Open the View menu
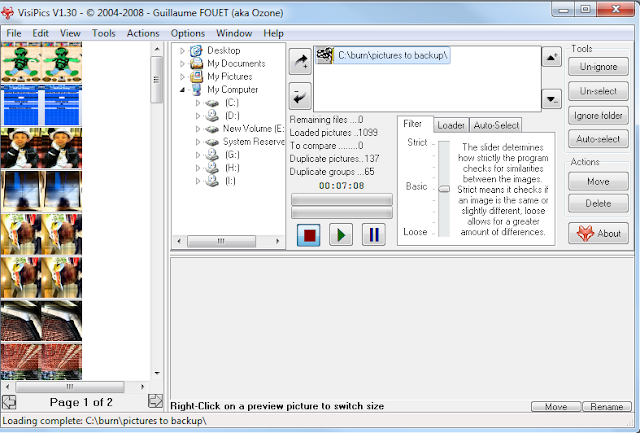 pyautogui.click(x=70, y=33)
